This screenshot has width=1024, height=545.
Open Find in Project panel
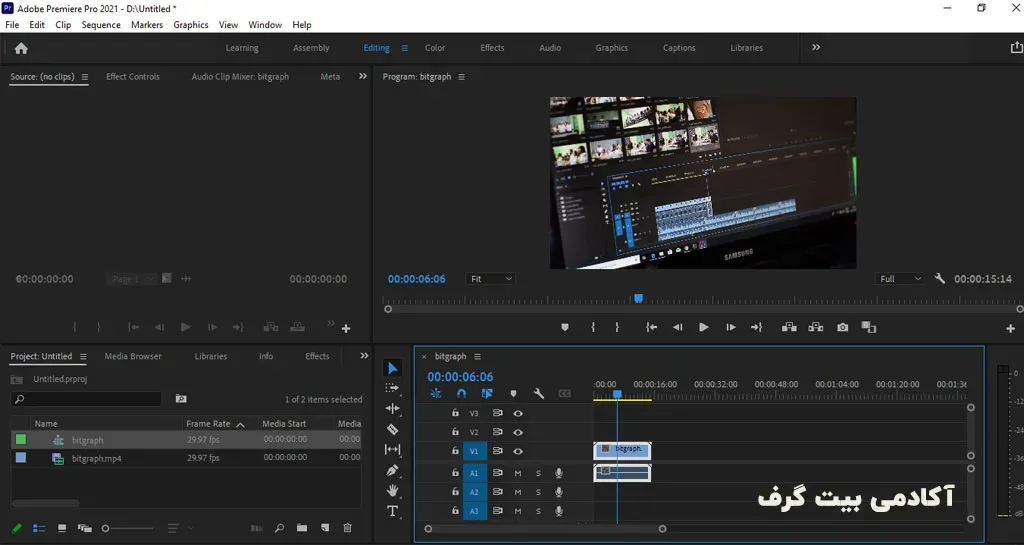pyautogui.click(x=279, y=528)
